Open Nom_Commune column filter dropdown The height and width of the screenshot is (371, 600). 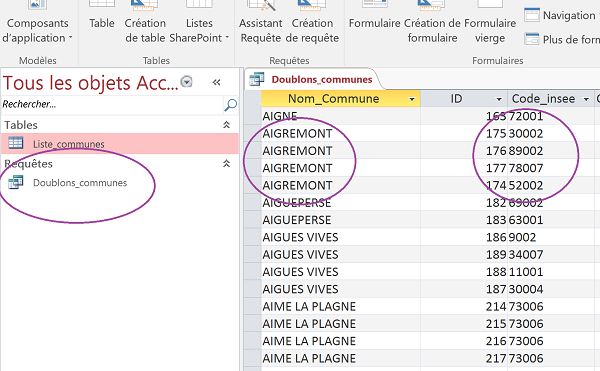412,99
